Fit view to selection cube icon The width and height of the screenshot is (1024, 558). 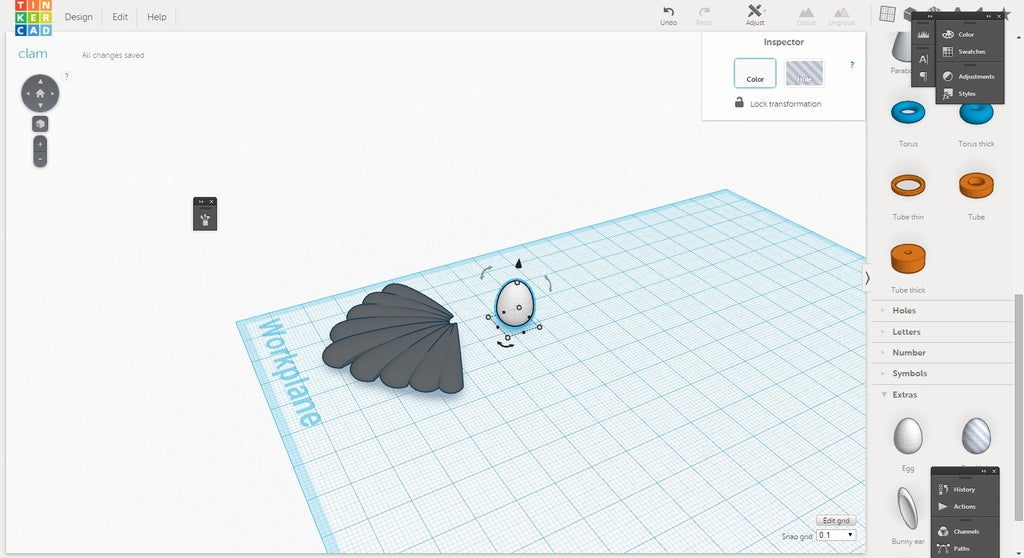point(40,123)
